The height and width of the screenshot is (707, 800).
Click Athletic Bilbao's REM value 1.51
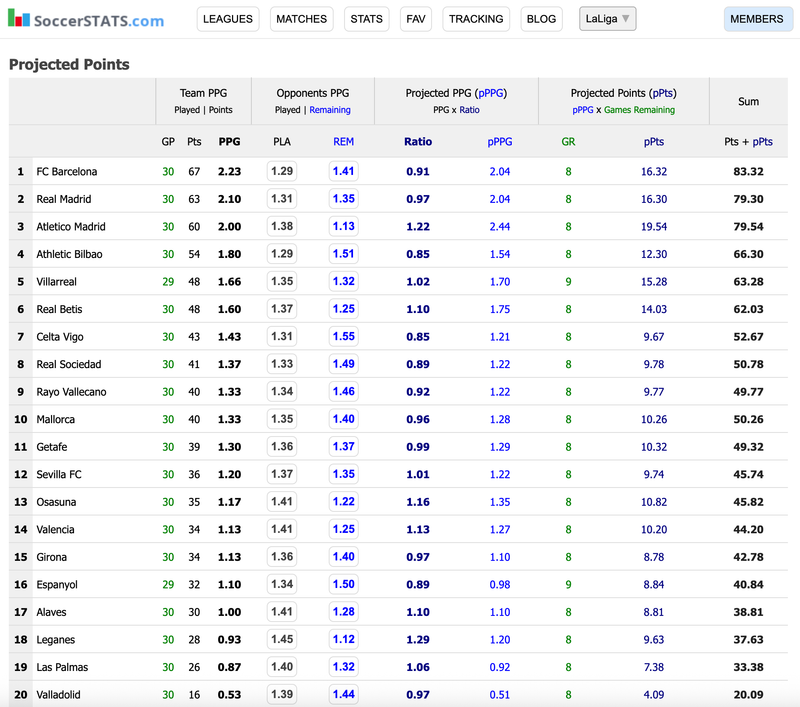click(343, 254)
